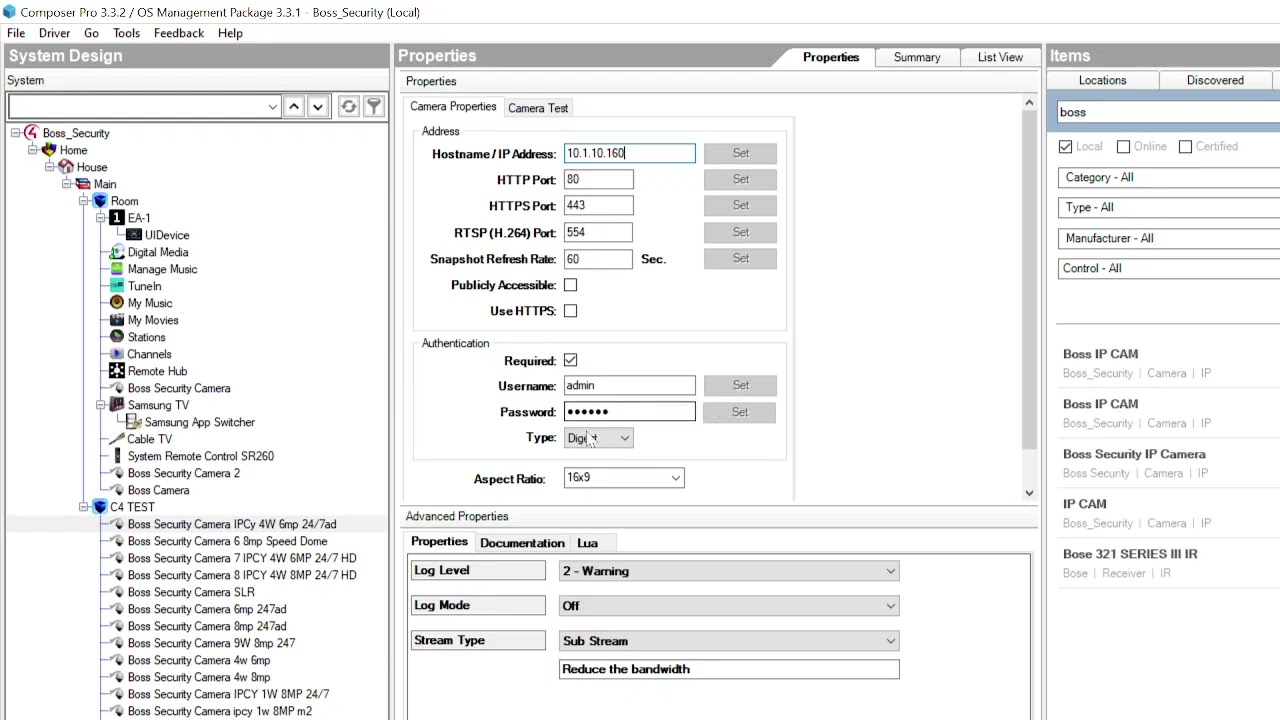This screenshot has width=1280, height=720.
Task: Switch to the Documentation tab
Action: tap(522, 543)
